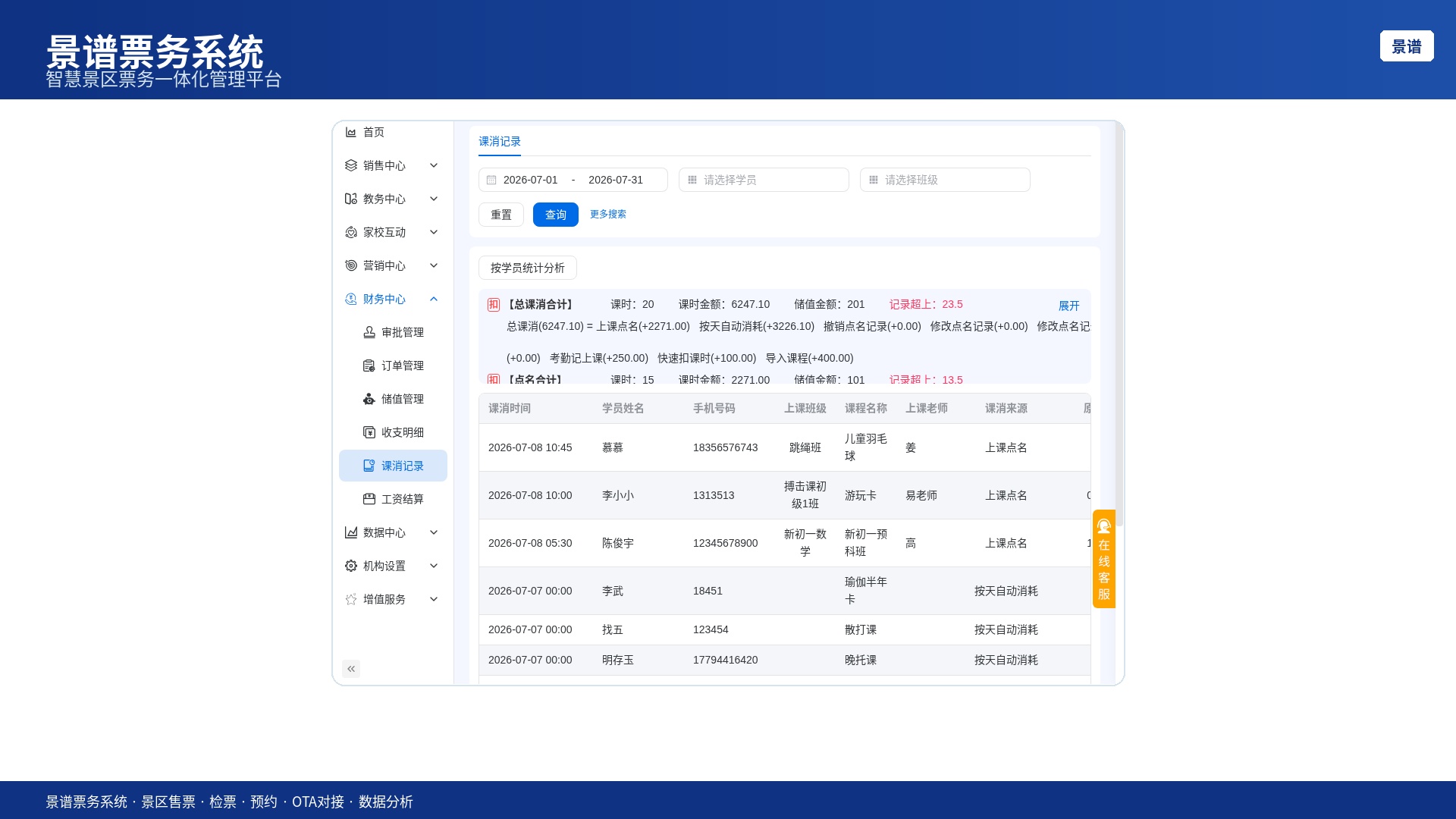Click student name 陈俊宇

pos(618,543)
